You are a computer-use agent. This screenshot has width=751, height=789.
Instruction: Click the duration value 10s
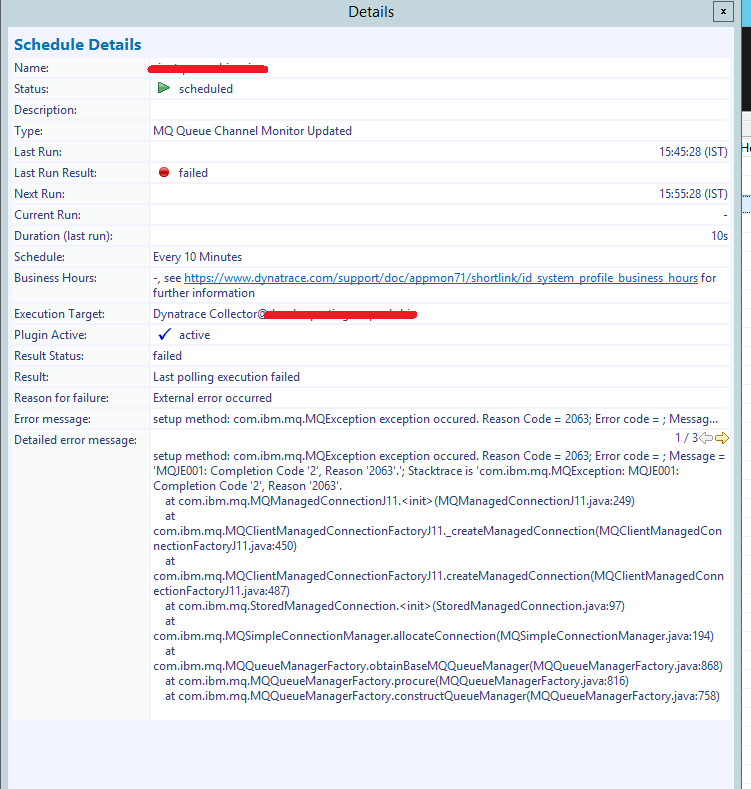point(719,236)
